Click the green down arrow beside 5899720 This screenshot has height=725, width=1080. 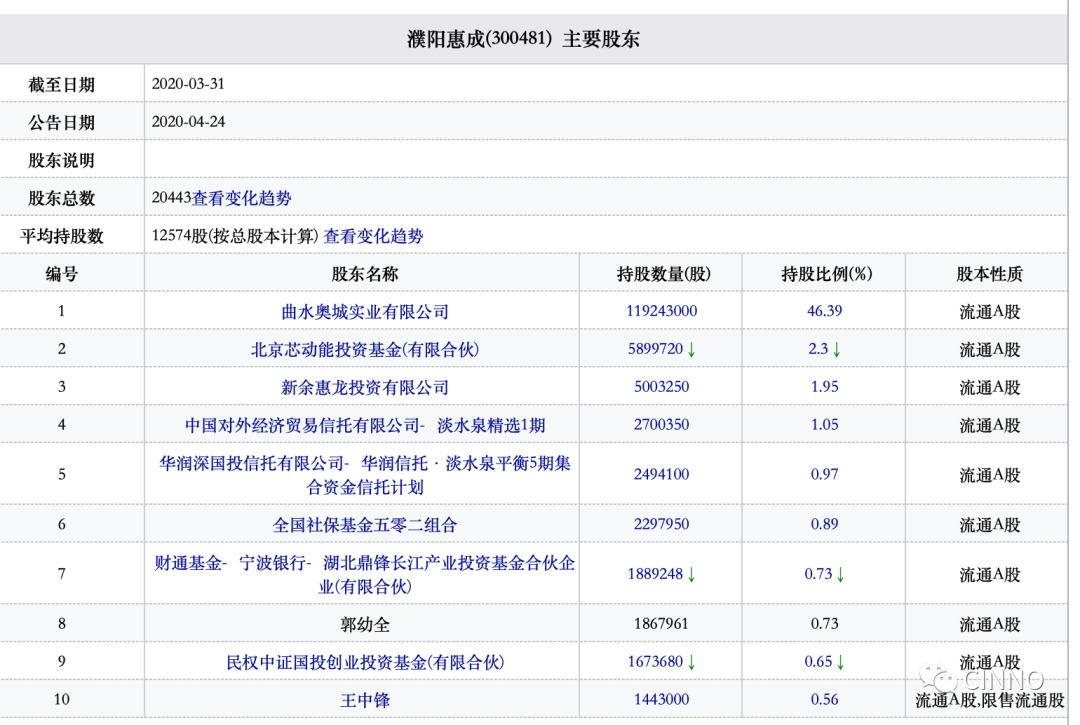[692, 350]
